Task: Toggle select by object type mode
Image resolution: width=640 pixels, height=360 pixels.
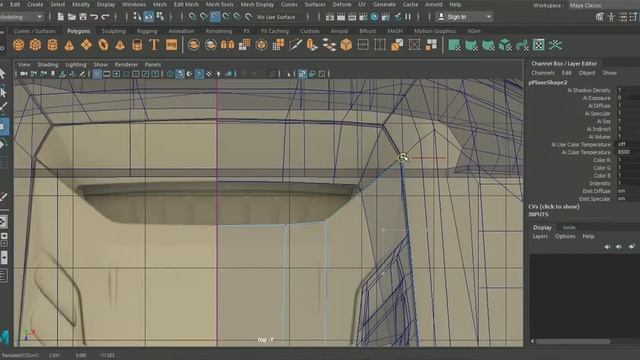Action: point(149,17)
